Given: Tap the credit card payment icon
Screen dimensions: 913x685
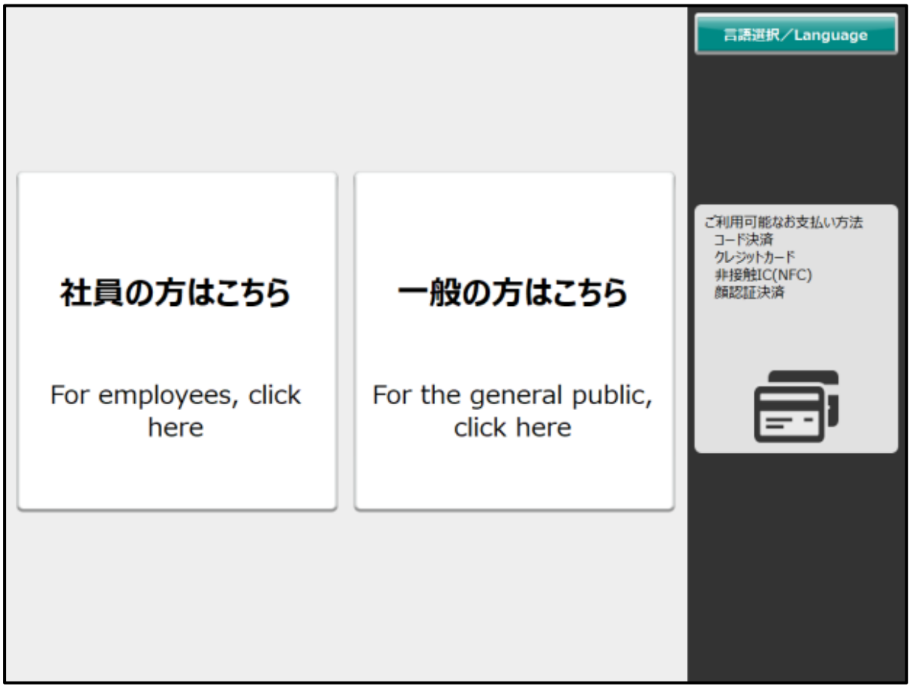Looking at the screenshot, I should 796,406.
